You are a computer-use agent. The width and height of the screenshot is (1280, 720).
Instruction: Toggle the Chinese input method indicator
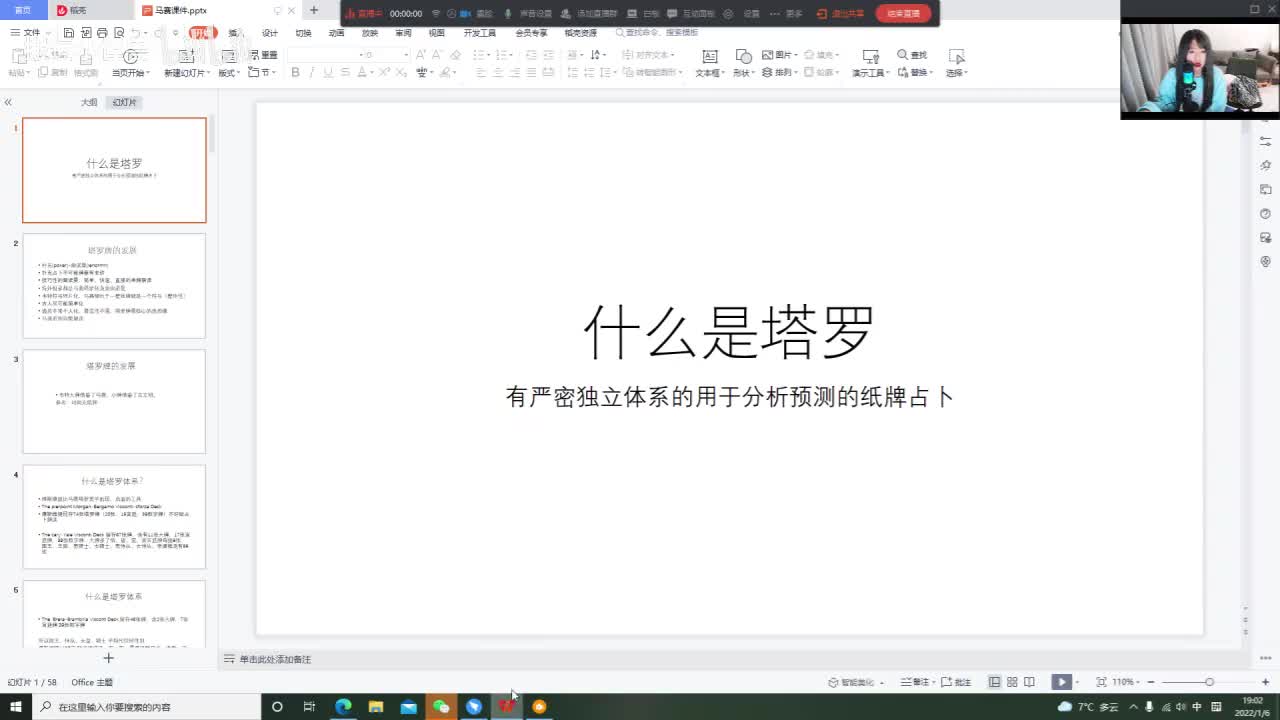click(x=1197, y=706)
